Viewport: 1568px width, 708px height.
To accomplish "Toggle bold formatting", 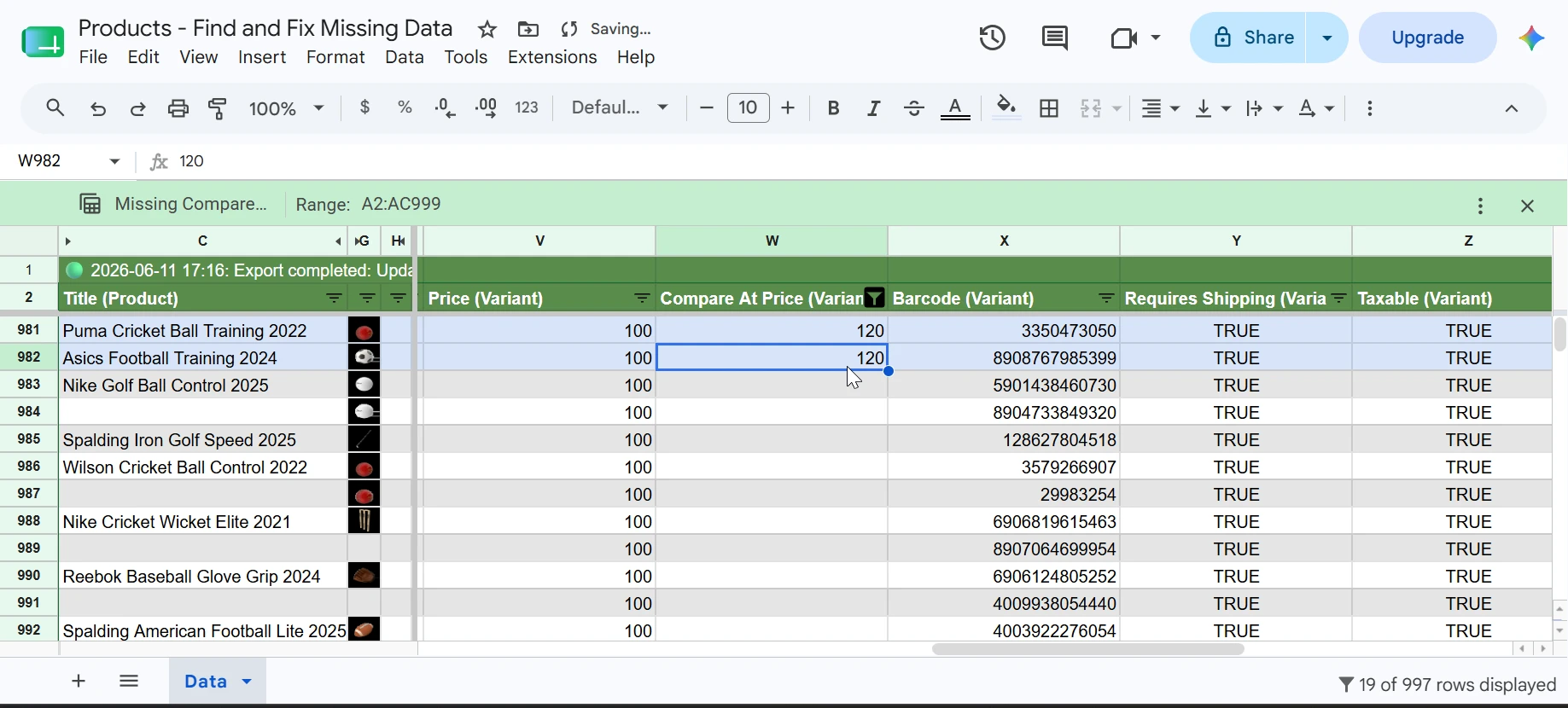I will [834, 108].
